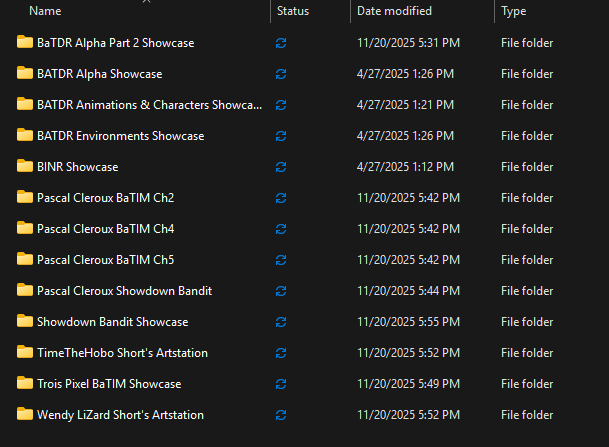Select the Showdown Bandit Showcase folder name
The image size is (609, 447).
click(113, 322)
